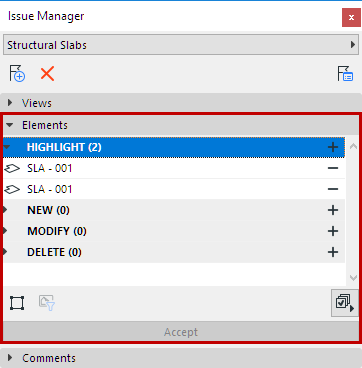The width and height of the screenshot is (362, 368).
Task: Open the issue organizer flag list icon
Action: 345,74
